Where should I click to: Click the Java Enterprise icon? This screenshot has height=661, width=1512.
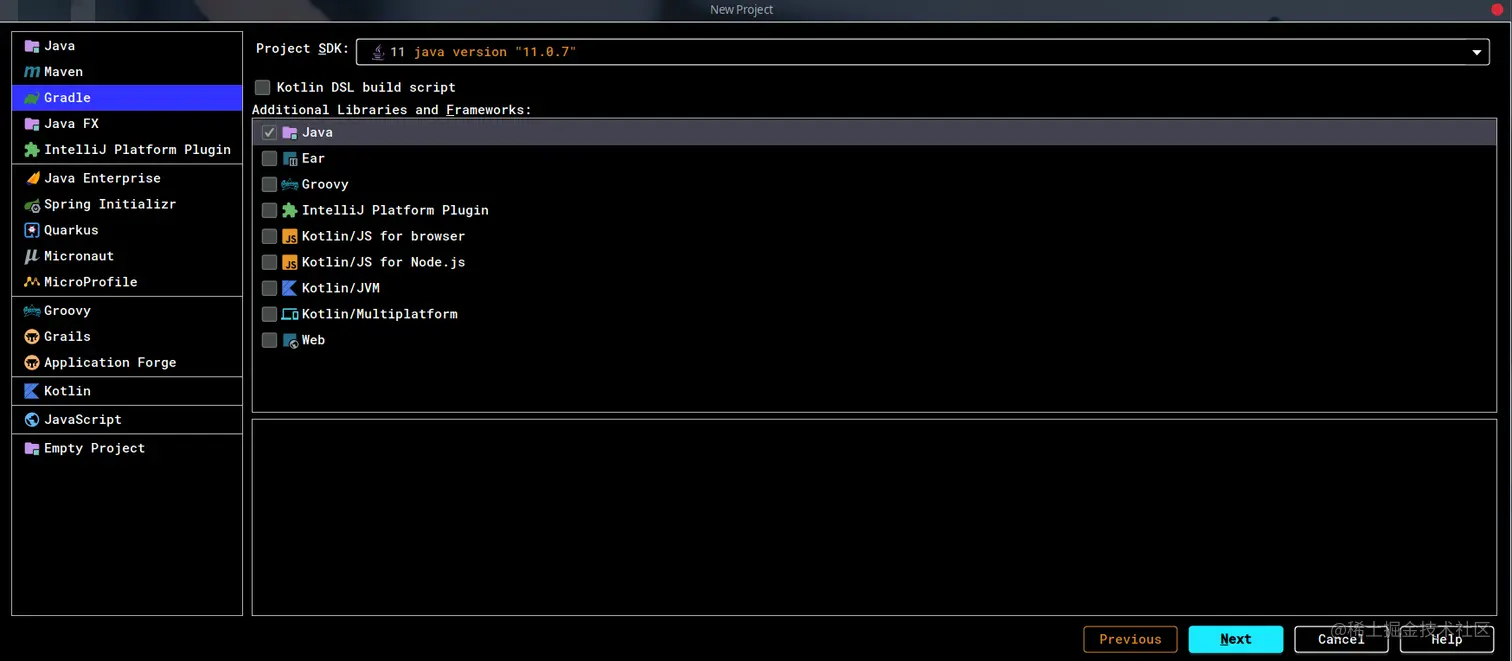click(x=32, y=178)
